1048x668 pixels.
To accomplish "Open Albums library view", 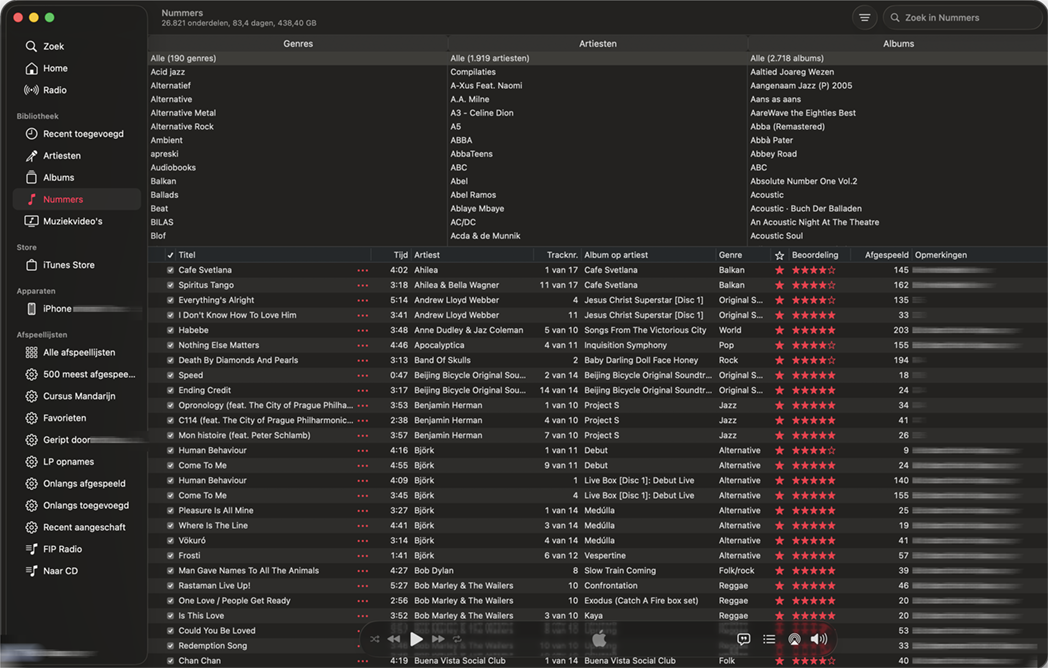I will 49,178.
